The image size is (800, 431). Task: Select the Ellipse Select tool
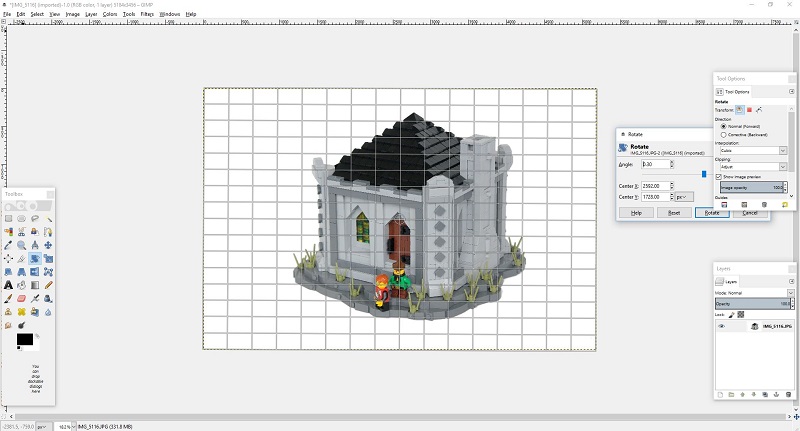(x=21, y=219)
